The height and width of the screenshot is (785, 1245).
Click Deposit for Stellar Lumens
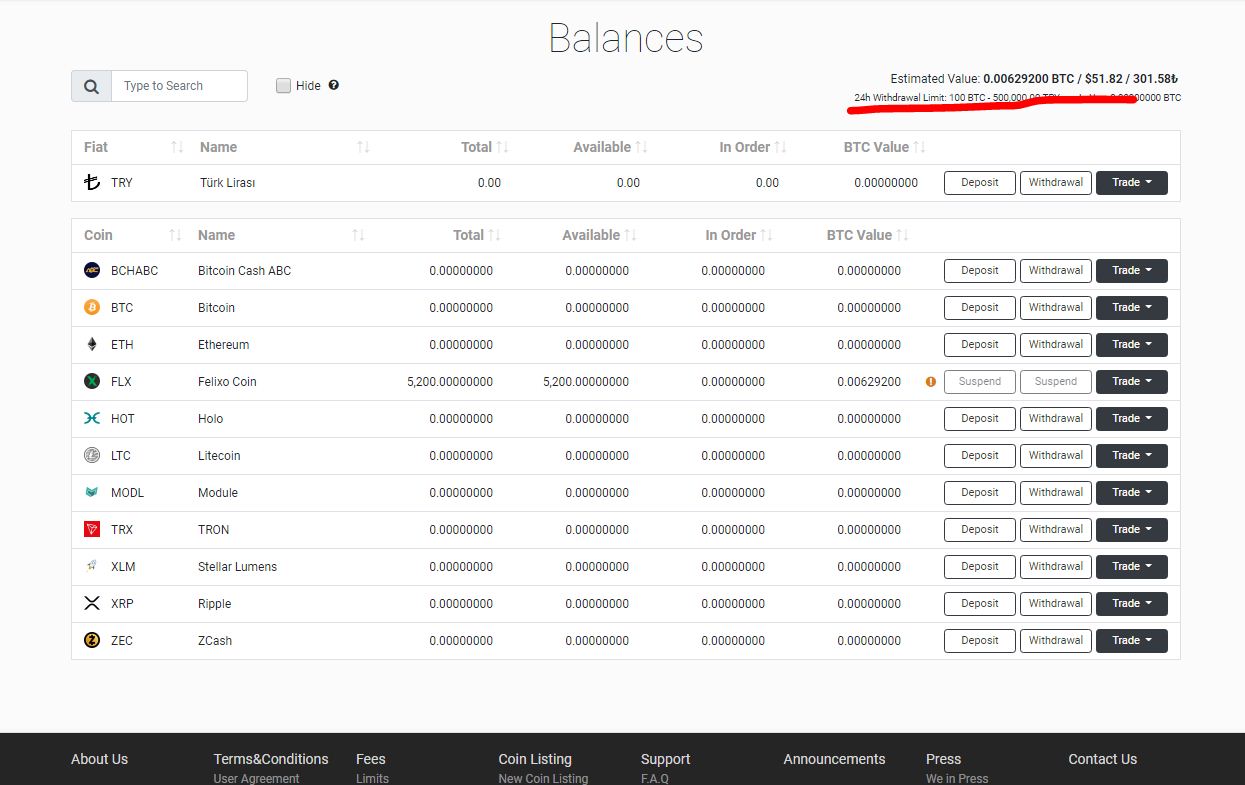click(x=980, y=567)
